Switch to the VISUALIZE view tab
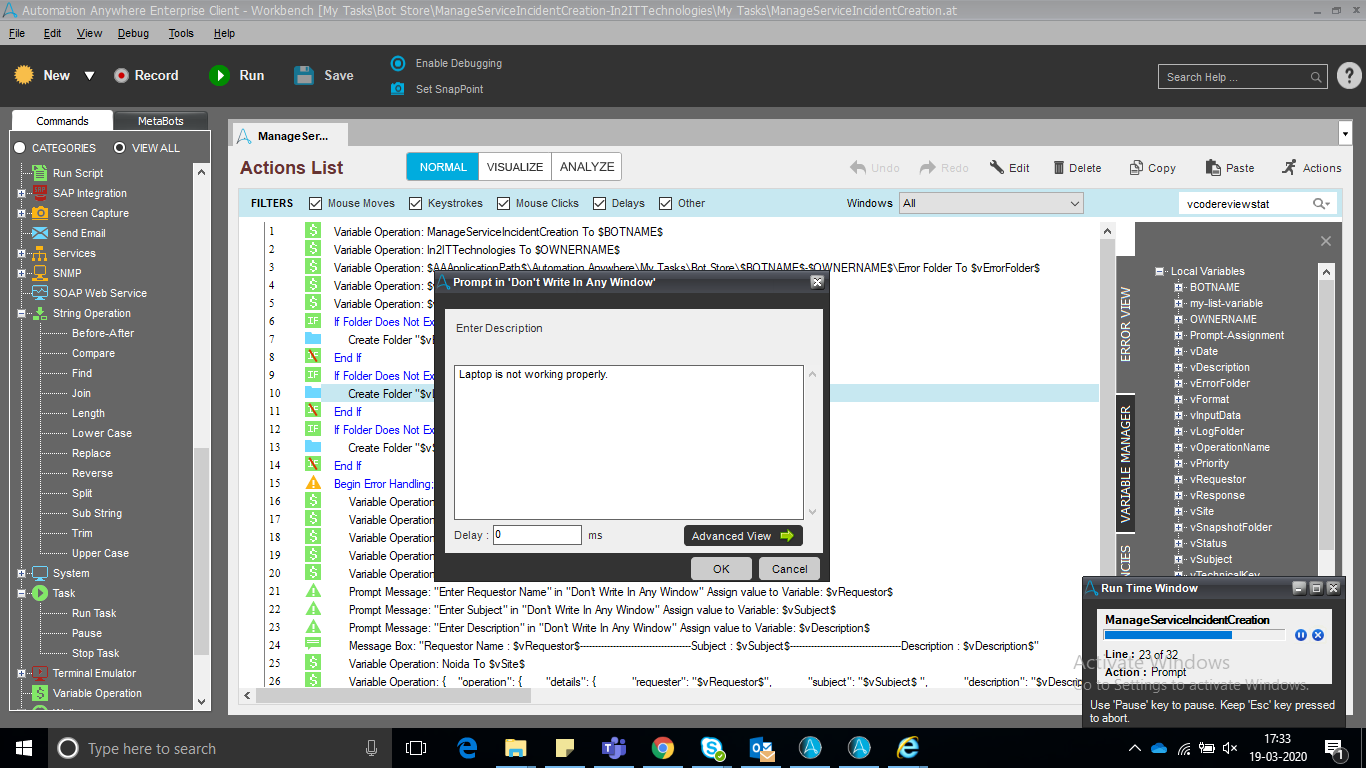The height and width of the screenshot is (768, 1366). click(515, 167)
